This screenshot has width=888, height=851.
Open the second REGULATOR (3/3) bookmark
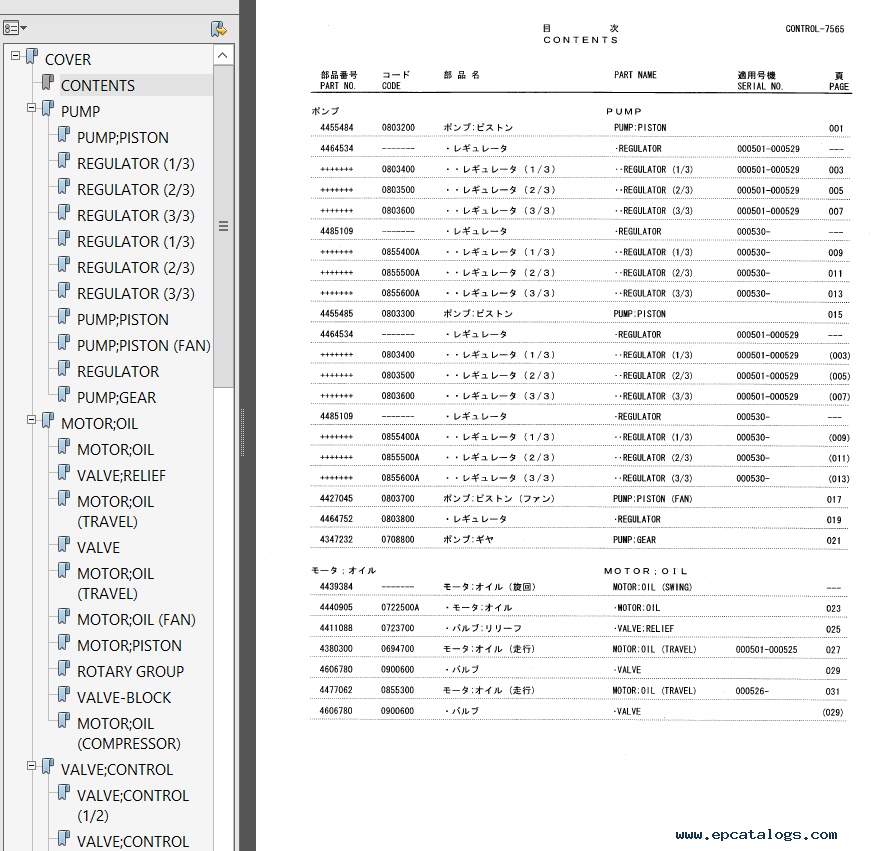click(135, 293)
